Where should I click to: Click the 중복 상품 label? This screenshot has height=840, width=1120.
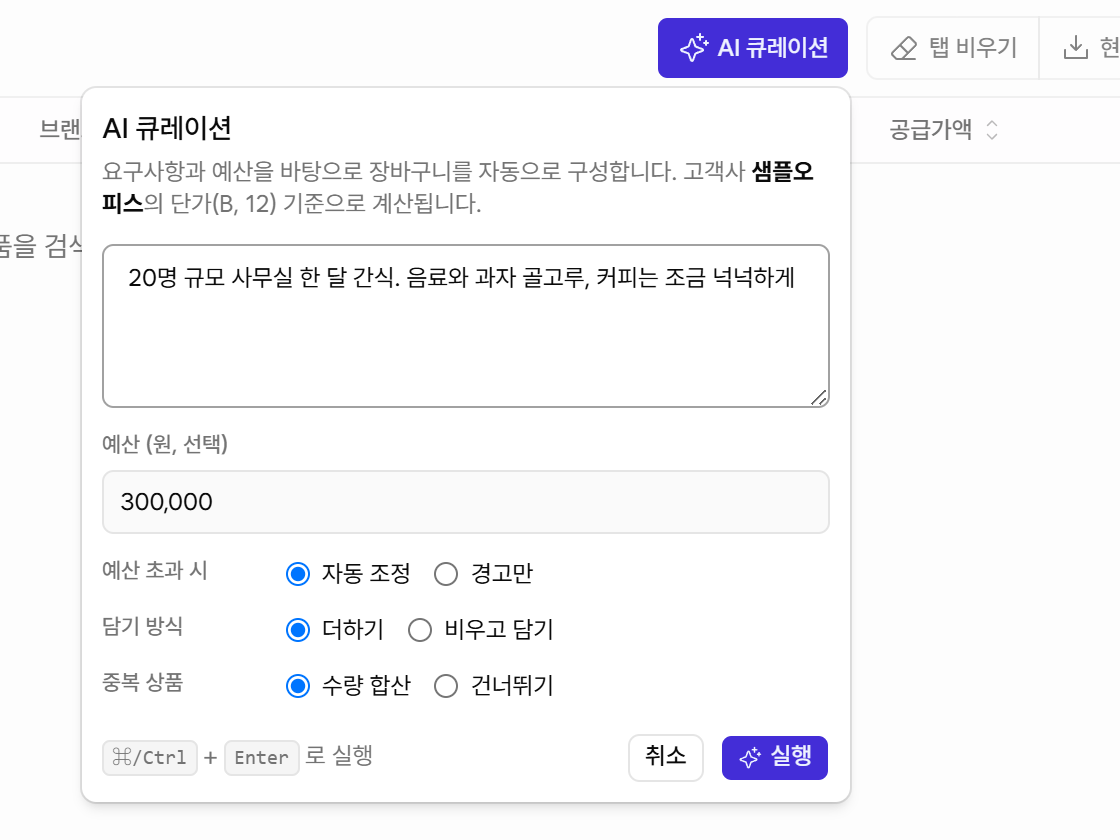[143, 682]
